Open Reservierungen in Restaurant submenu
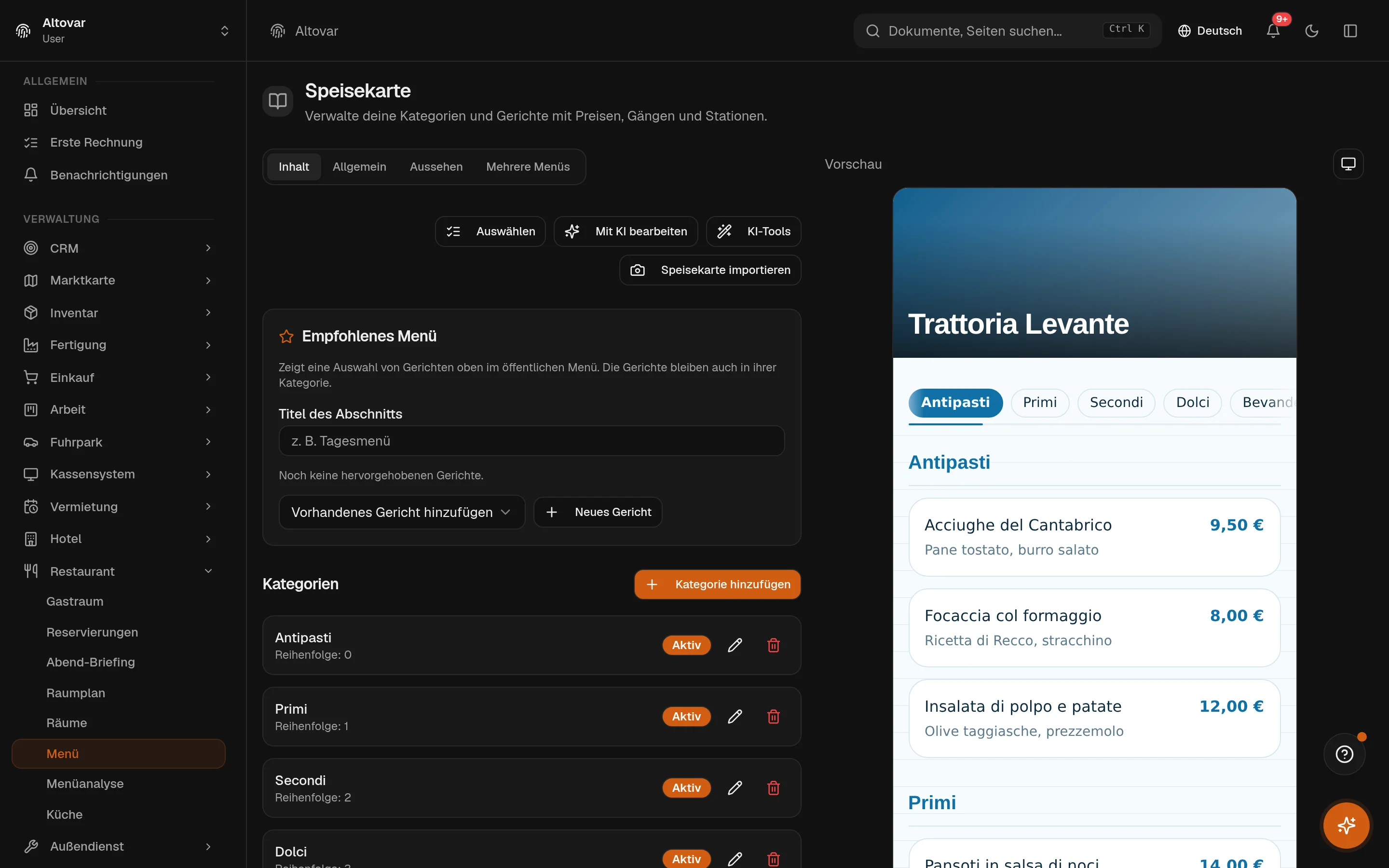 [x=118, y=632]
